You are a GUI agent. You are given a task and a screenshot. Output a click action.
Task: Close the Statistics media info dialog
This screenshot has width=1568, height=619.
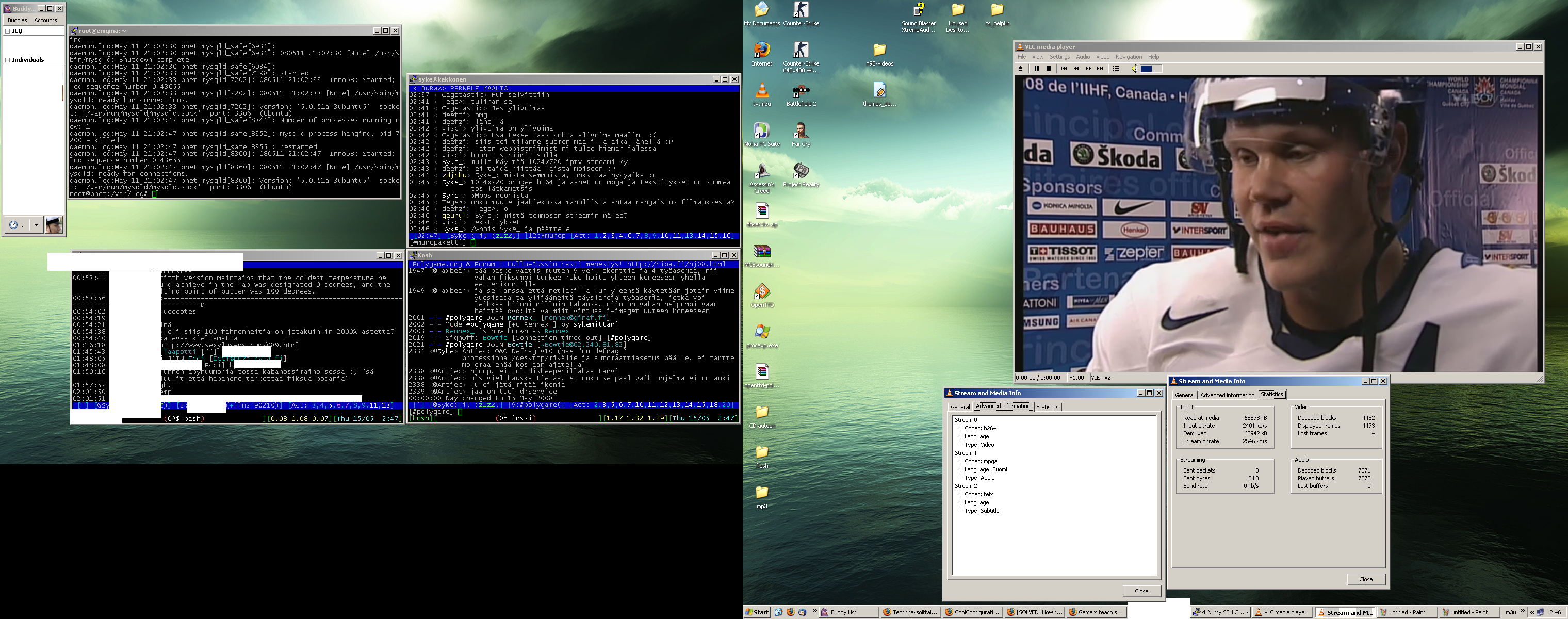click(1365, 579)
